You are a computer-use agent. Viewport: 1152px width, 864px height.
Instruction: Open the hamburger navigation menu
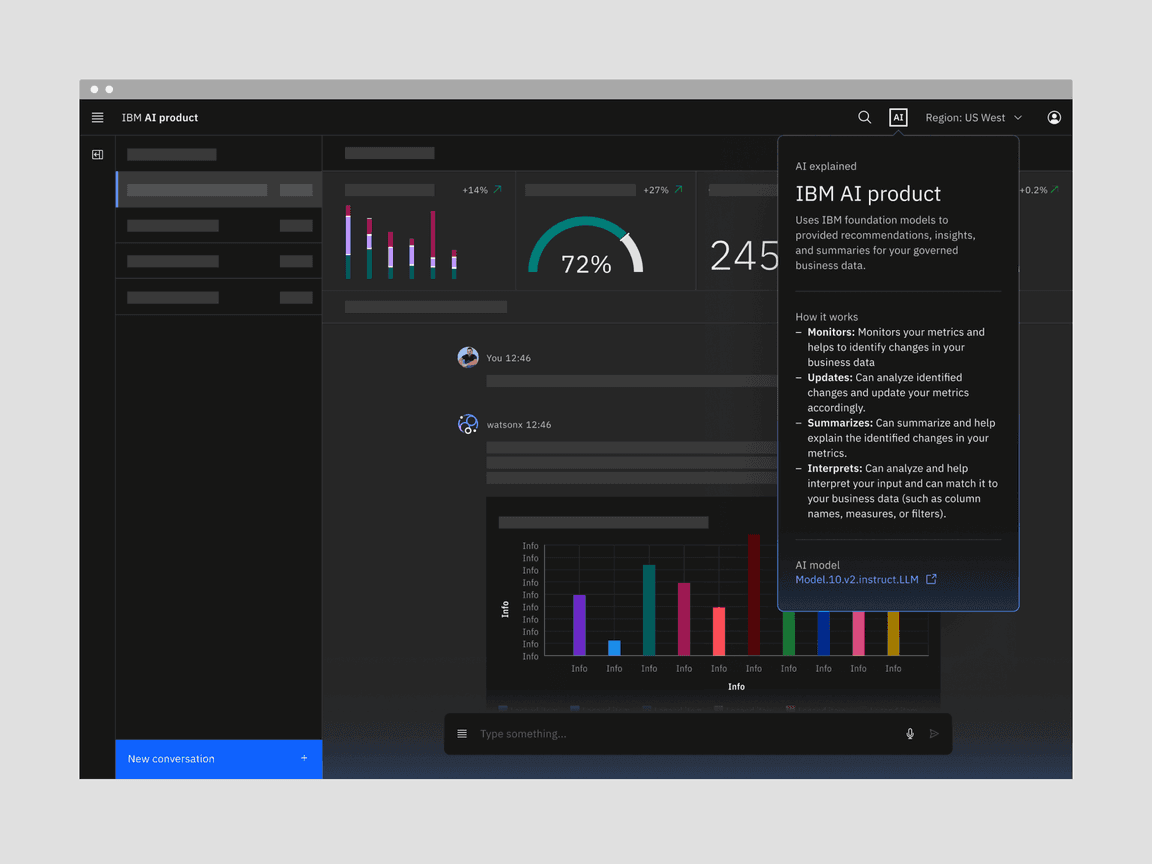pos(97,117)
